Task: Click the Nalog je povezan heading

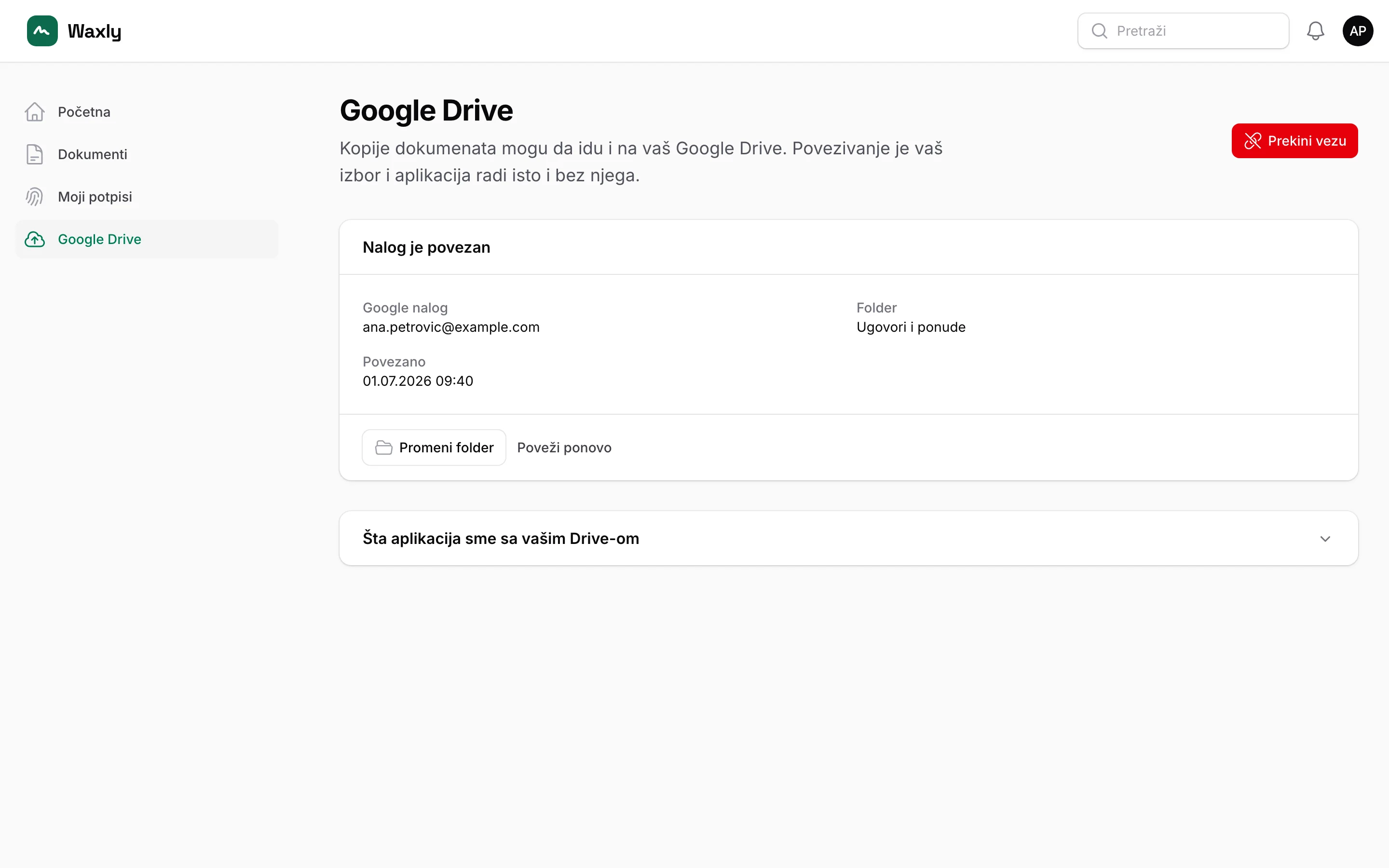Action: click(x=426, y=247)
